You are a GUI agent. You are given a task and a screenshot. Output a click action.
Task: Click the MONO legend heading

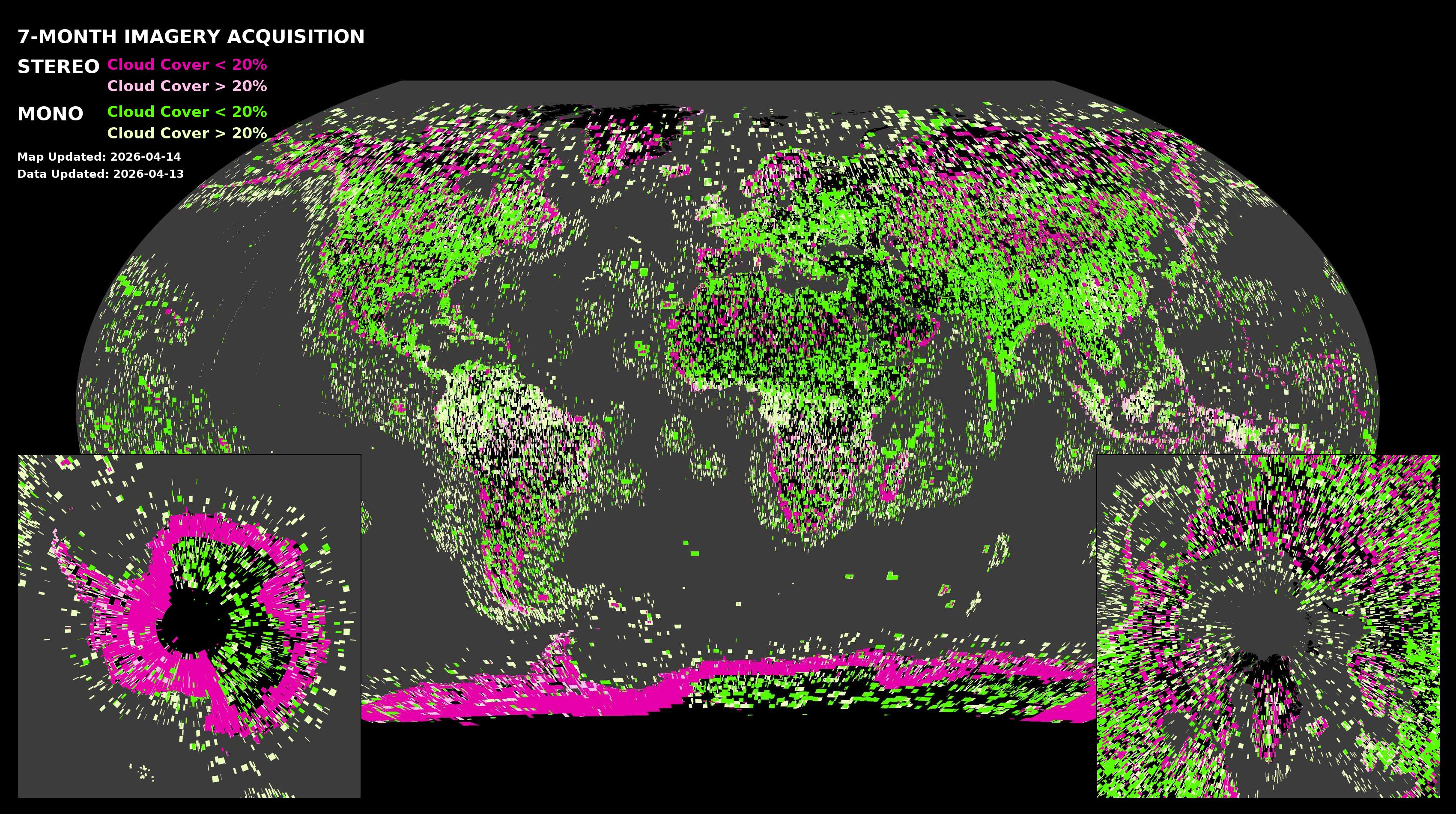tap(50, 114)
